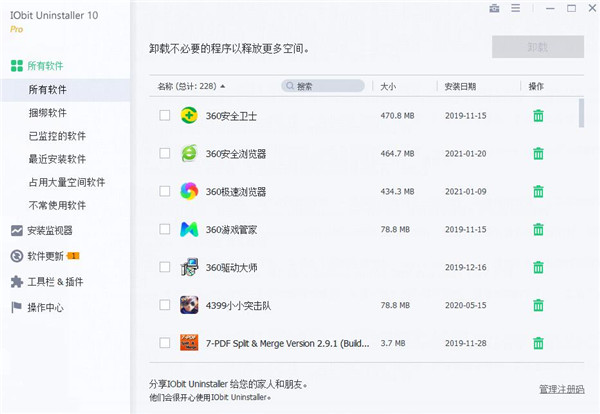
Task: Check the 4399小小突击队 checkbox
Action: click(x=165, y=305)
